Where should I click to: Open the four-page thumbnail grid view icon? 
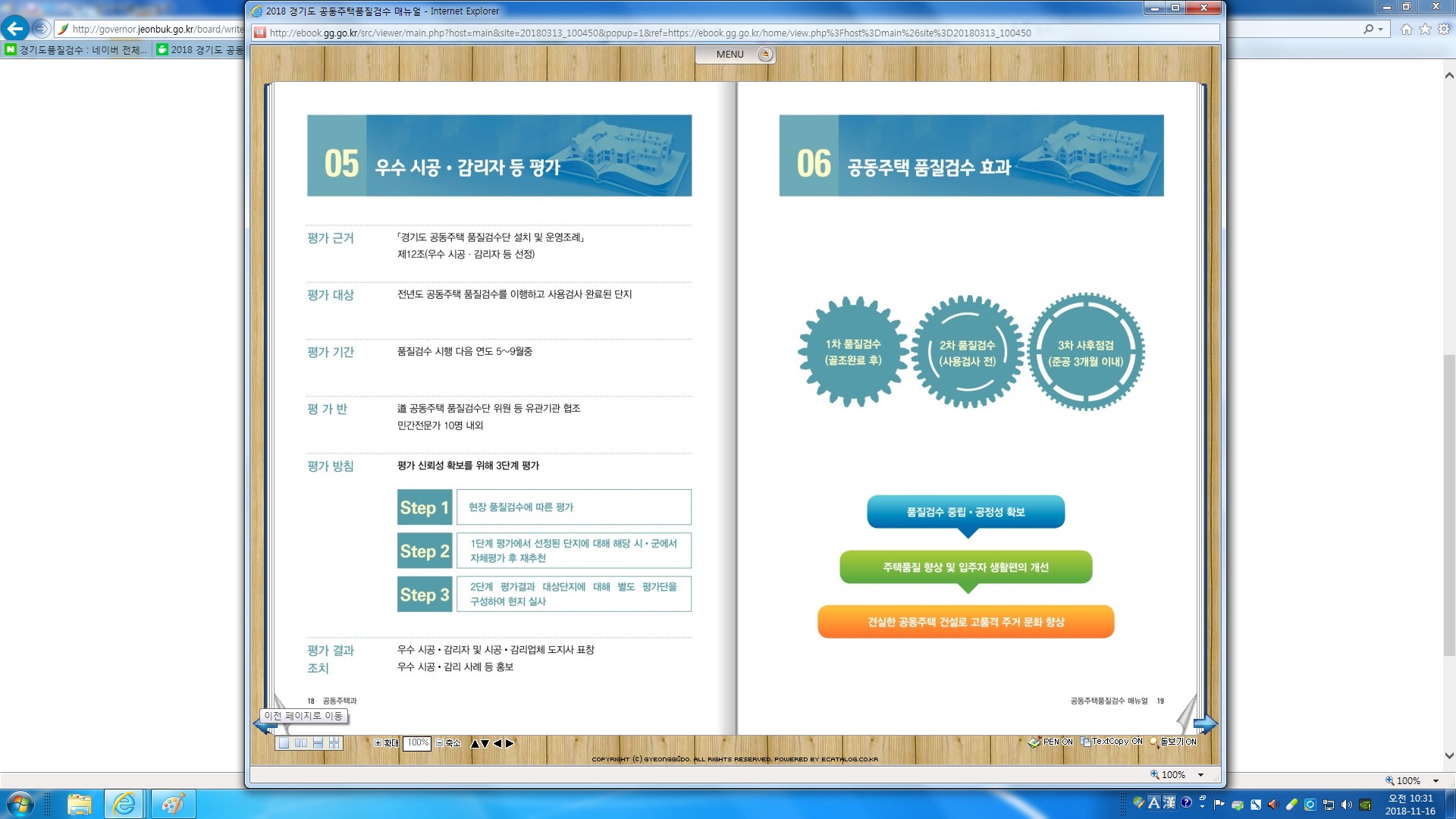point(334,743)
